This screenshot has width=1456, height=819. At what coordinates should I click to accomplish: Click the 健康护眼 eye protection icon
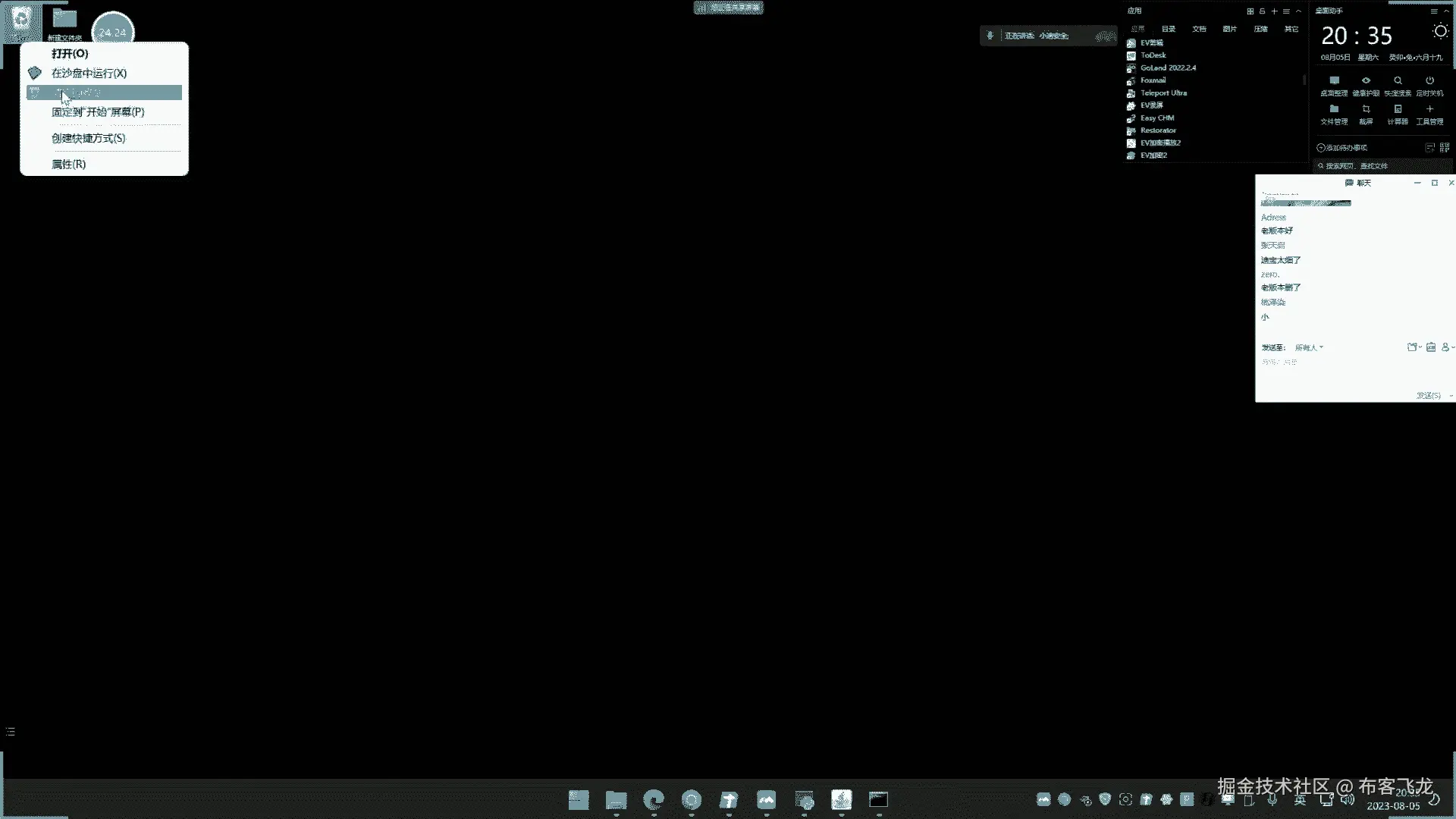pyautogui.click(x=1366, y=81)
